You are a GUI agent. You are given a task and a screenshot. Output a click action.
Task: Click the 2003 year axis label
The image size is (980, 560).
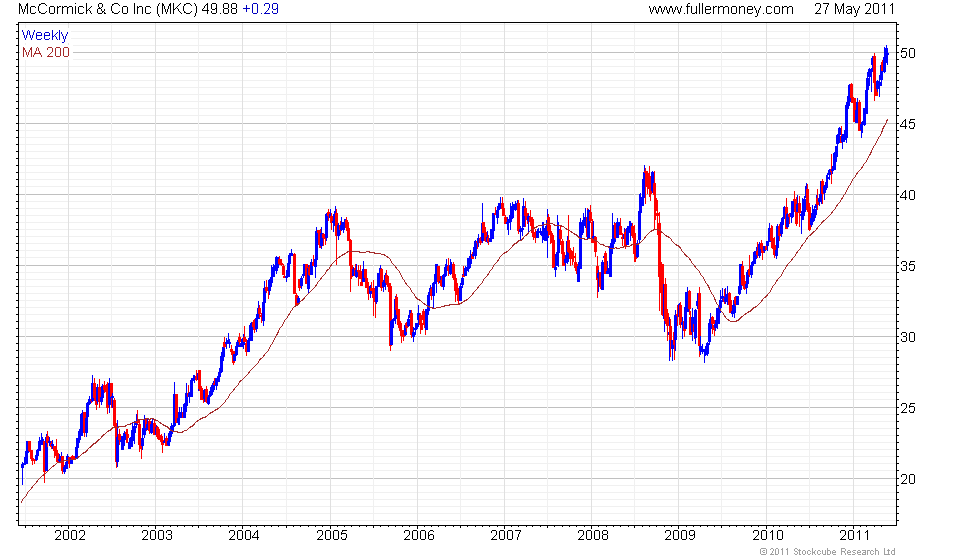point(157,536)
